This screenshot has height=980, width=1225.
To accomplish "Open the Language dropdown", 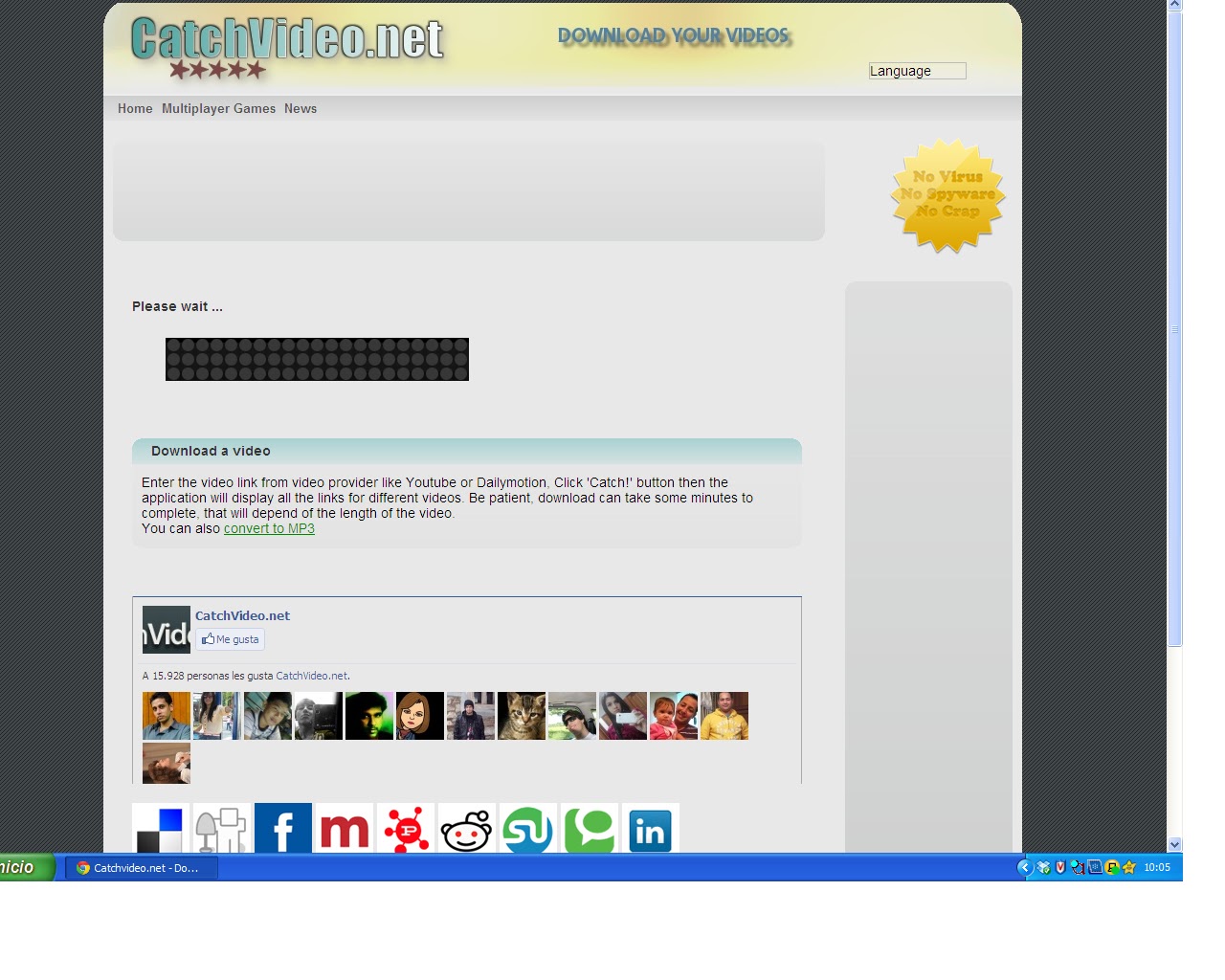I will click(x=918, y=71).
